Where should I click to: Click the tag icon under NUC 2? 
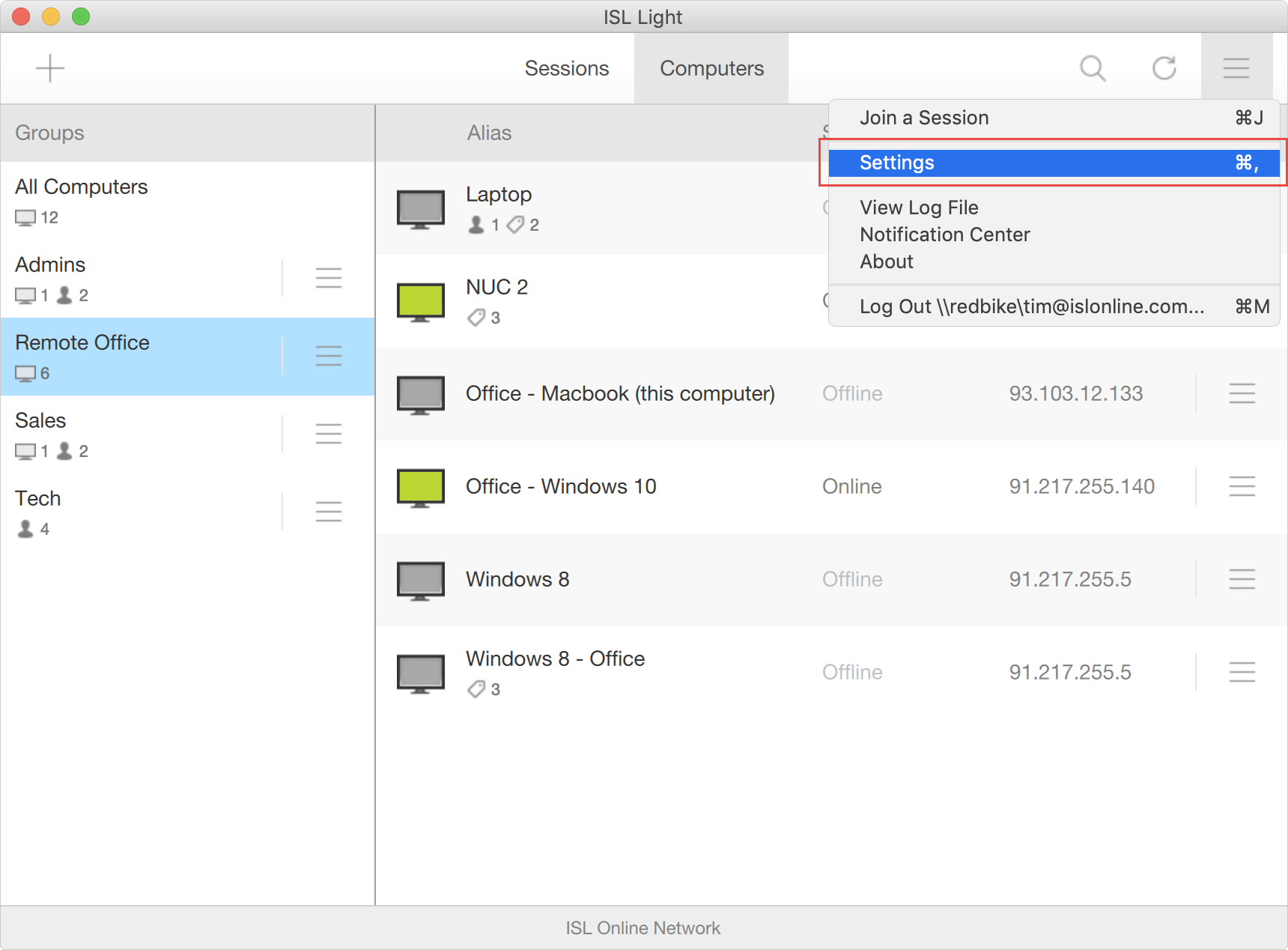(x=476, y=318)
